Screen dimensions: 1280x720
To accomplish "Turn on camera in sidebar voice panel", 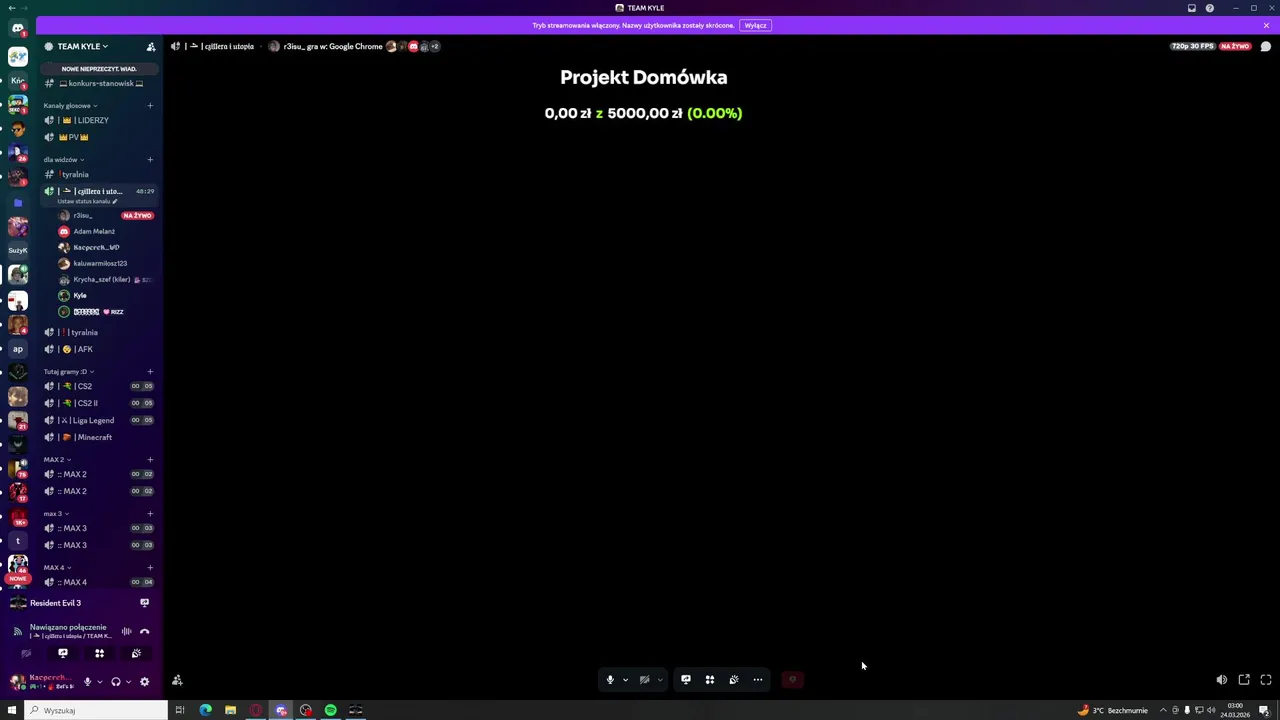I will 26,653.
